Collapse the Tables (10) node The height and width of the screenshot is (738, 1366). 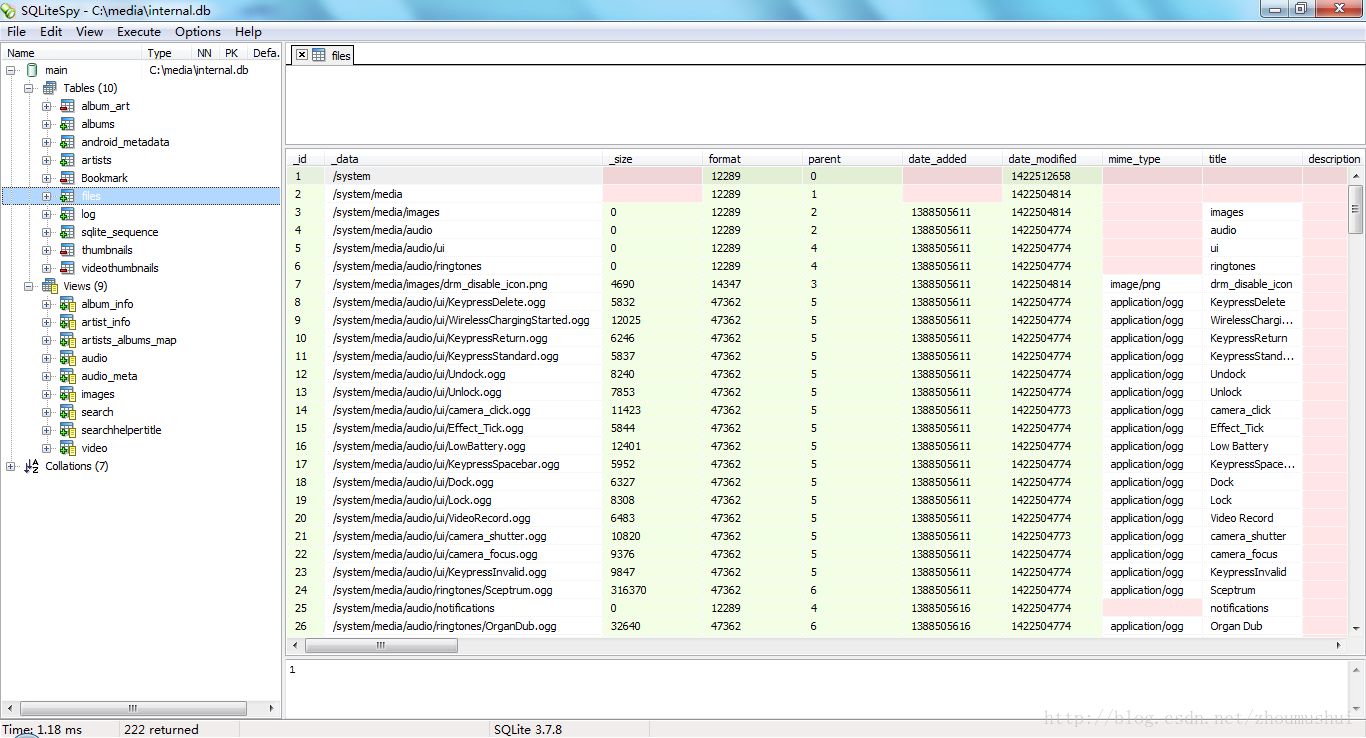(x=29, y=88)
